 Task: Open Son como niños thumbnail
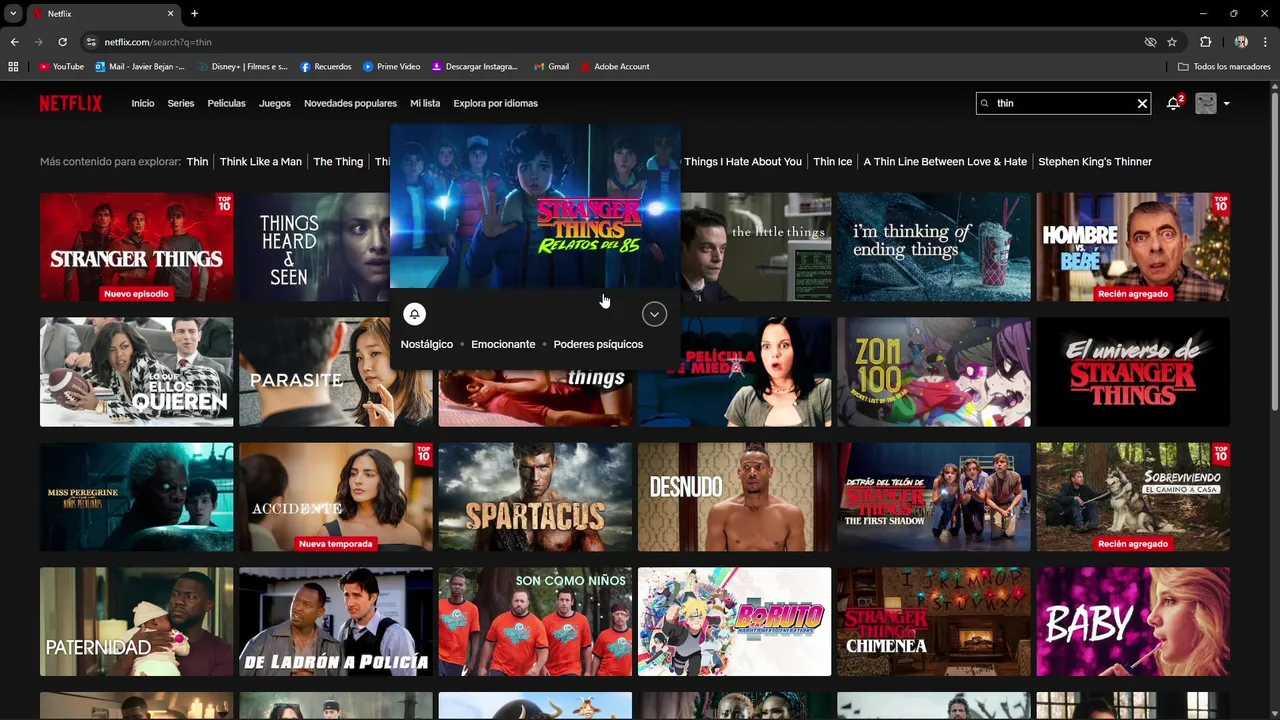click(535, 622)
